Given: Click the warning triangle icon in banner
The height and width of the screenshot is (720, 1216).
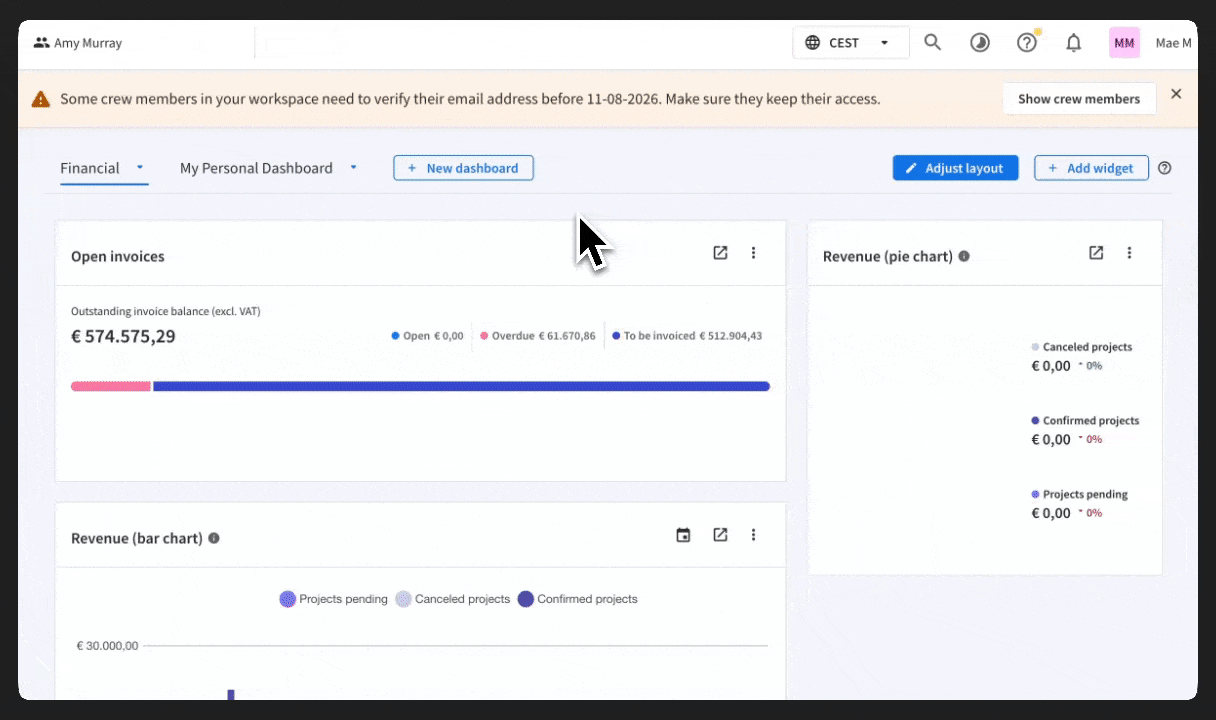Looking at the screenshot, I should click(40, 99).
